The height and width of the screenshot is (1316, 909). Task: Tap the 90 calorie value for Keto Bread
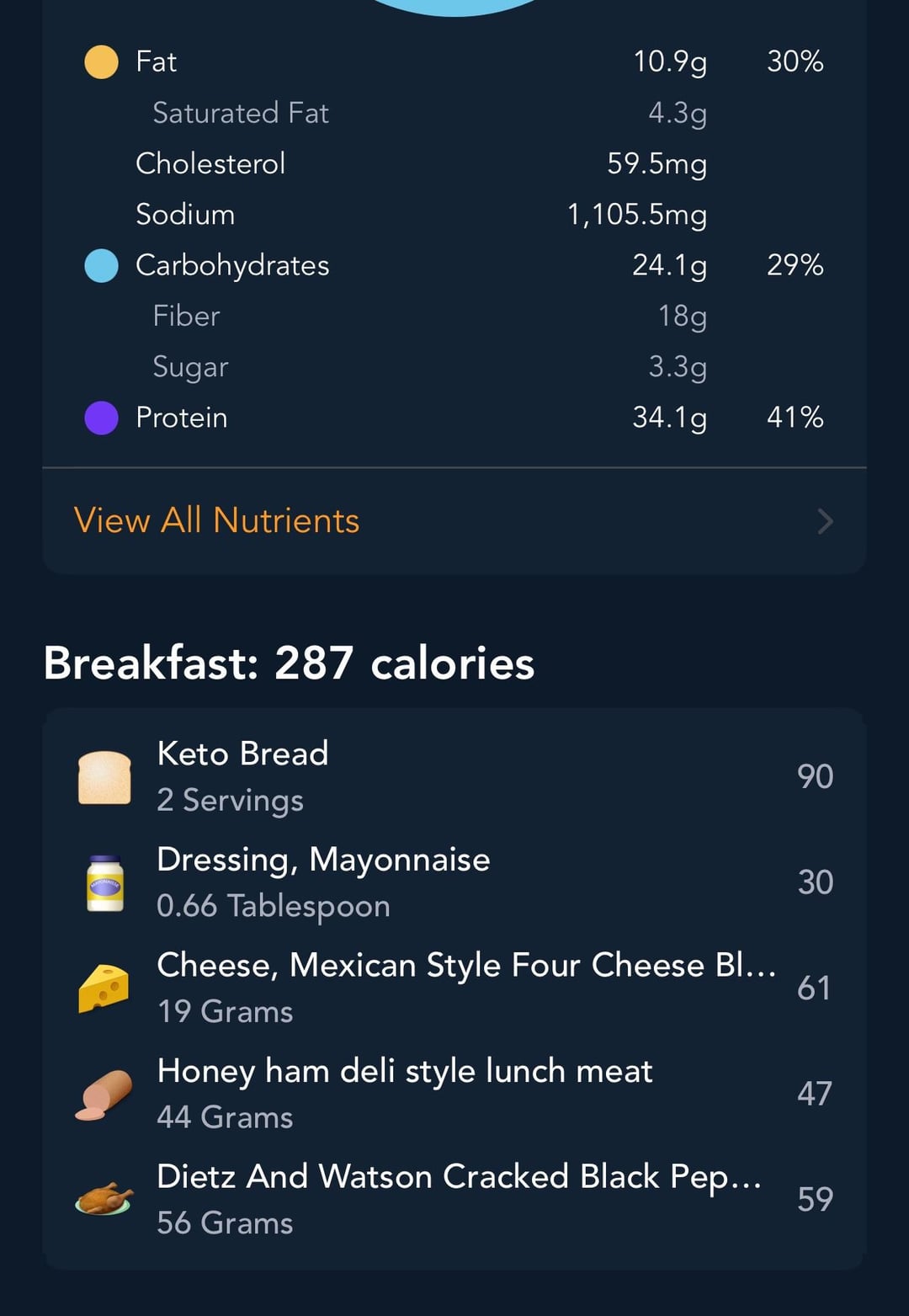click(815, 776)
